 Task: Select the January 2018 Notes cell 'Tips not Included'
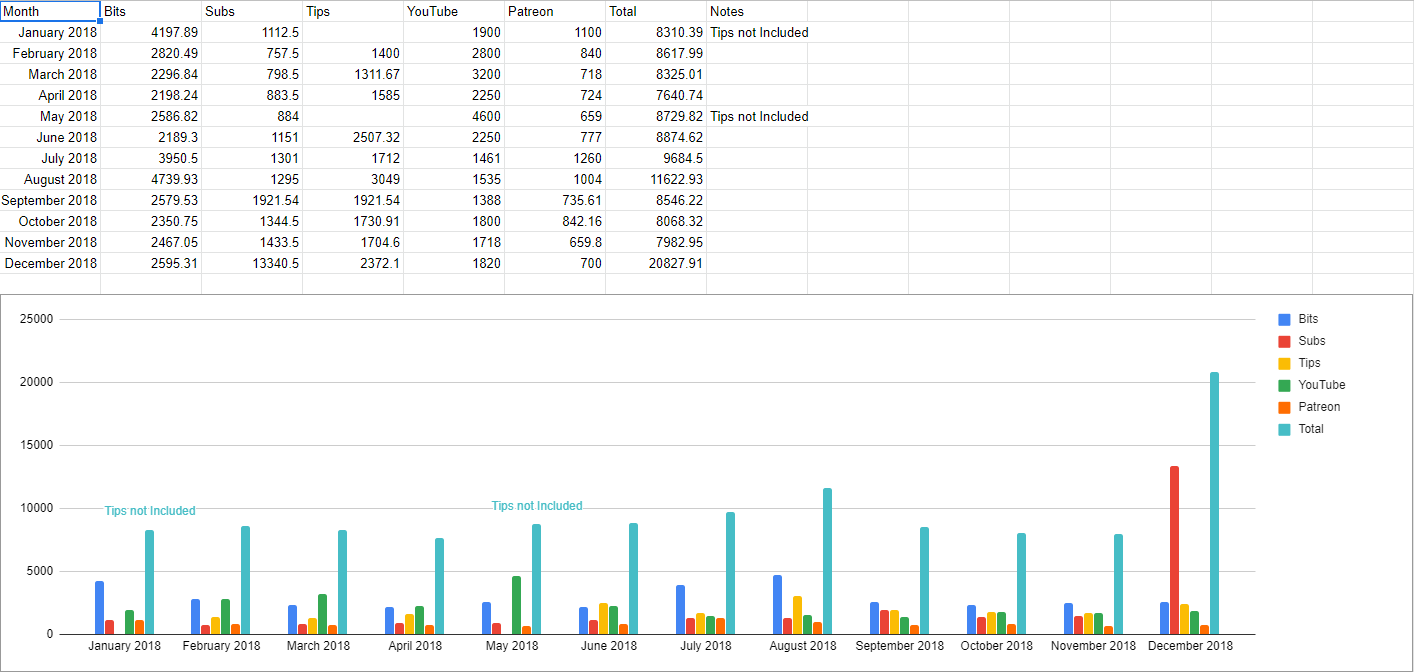coord(757,32)
